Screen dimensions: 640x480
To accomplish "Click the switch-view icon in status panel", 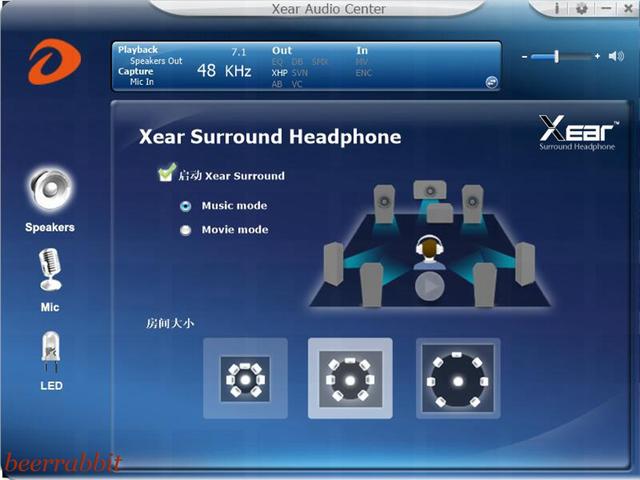I will coord(491,82).
